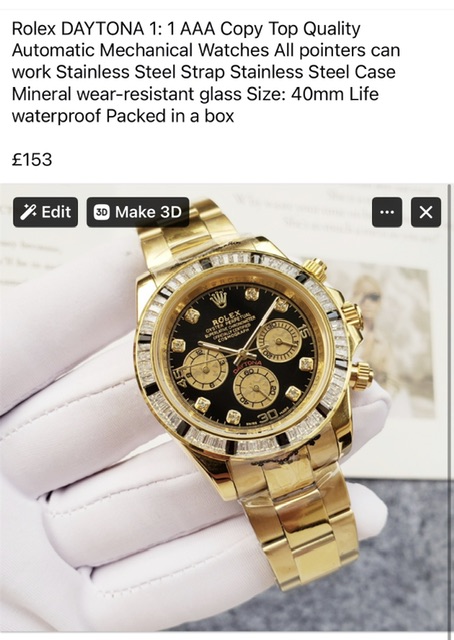This screenshot has height=640, width=454.
Task: Tap the Rolex crown logo on the dial
Action: pyautogui.click(x=218, y=301)
